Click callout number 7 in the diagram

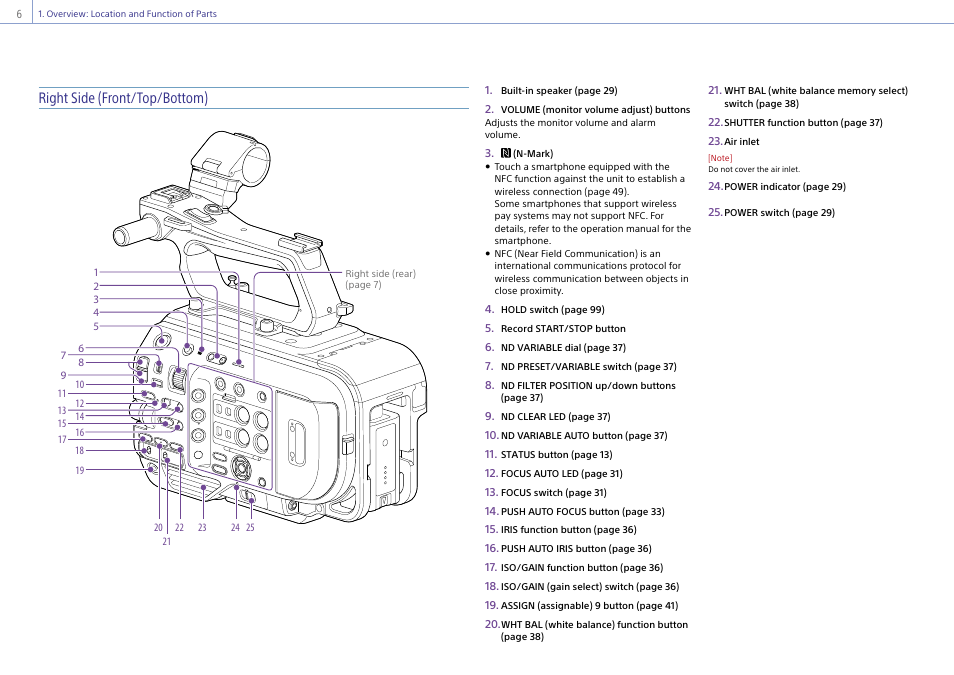coord(63,355)
